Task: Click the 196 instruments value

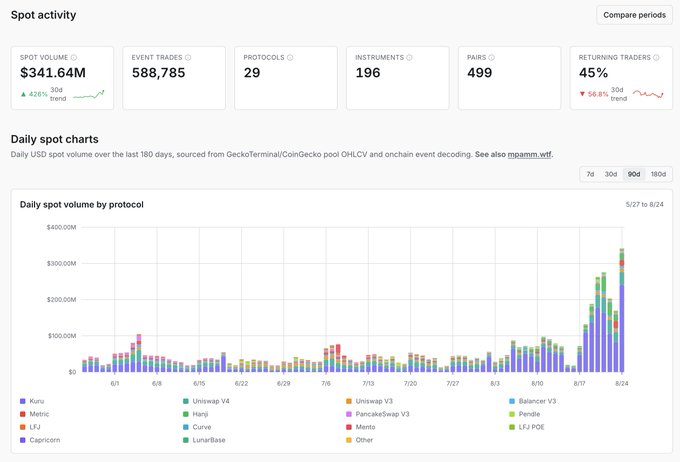Action: 368,72
